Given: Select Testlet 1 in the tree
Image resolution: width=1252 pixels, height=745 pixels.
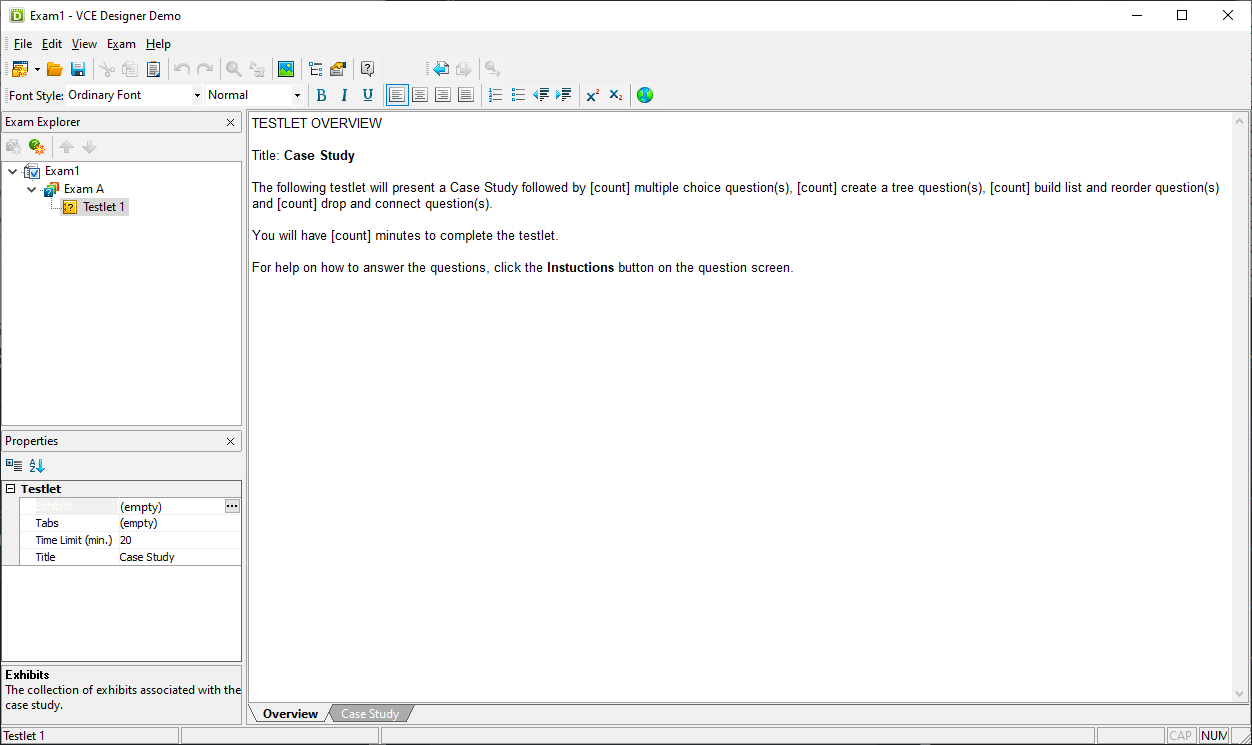Looking at the screenshot, I should [104, 207].
